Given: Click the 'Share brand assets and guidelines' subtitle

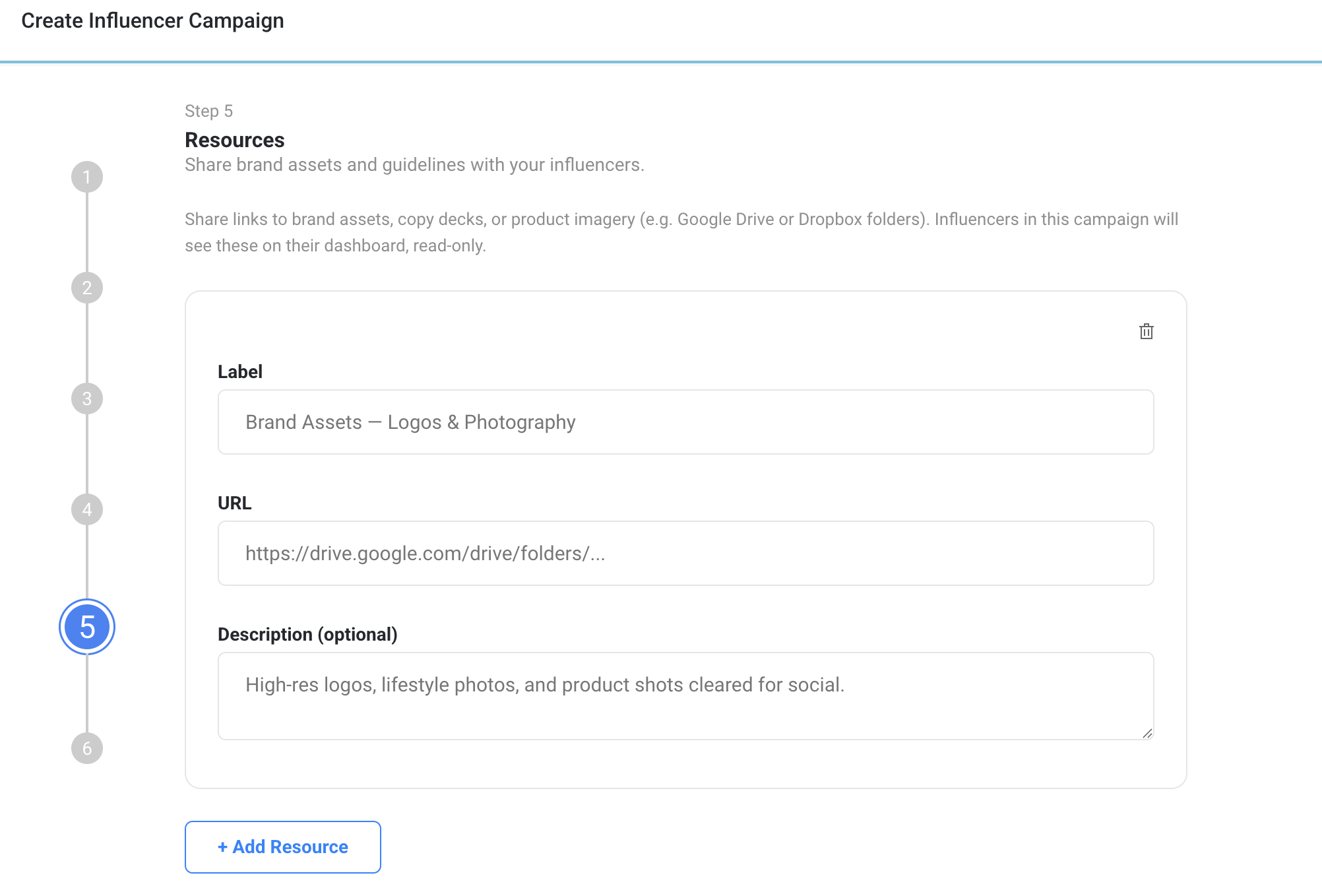Looking at the screenshot, I should [414, 164].
